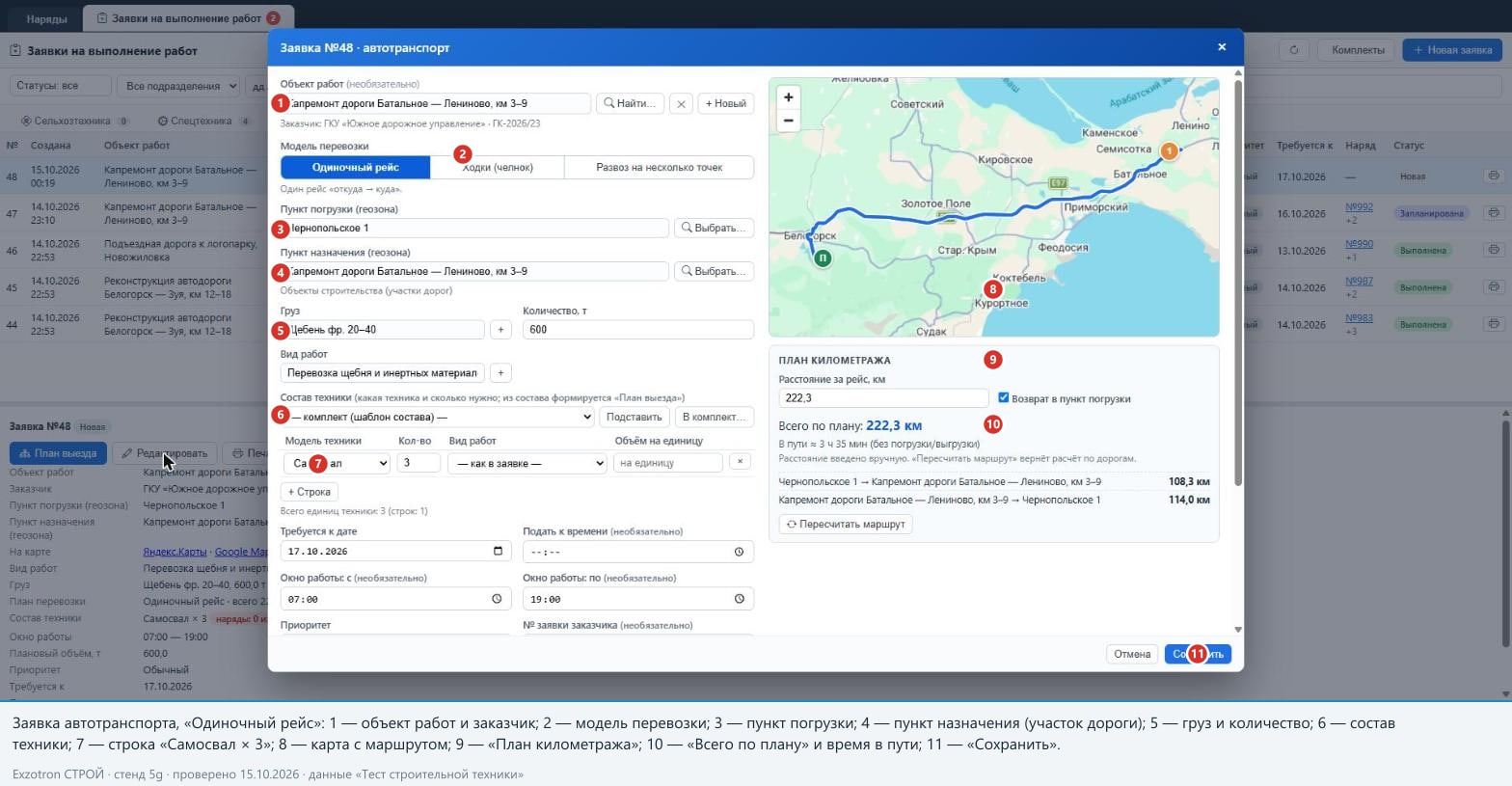Add new cargo with plus next to Груз
Viewport: 1512px width, 786px height.
pyautogui.click(x=500, y=330)
